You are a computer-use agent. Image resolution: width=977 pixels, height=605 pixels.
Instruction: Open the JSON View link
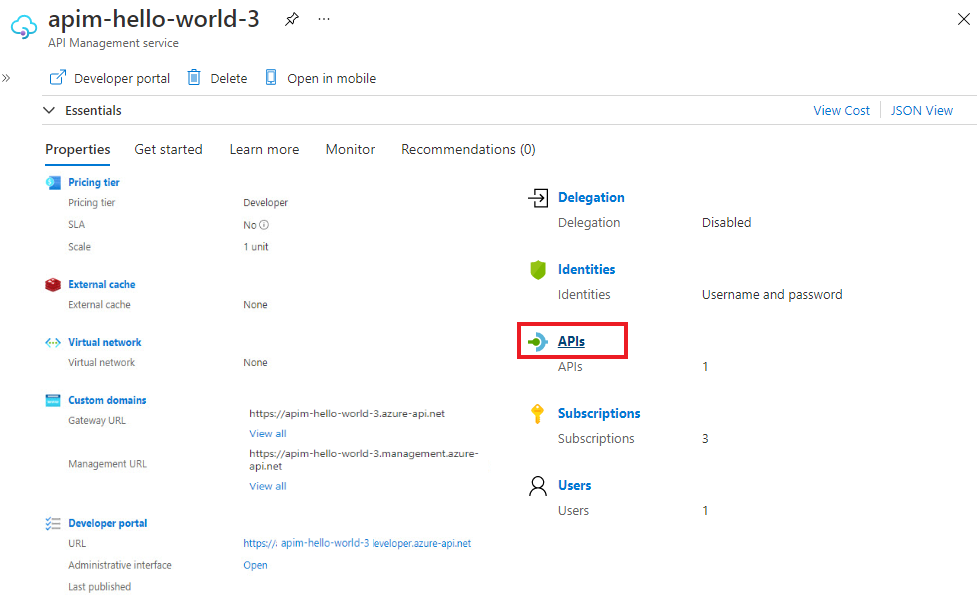click(922, 110)
